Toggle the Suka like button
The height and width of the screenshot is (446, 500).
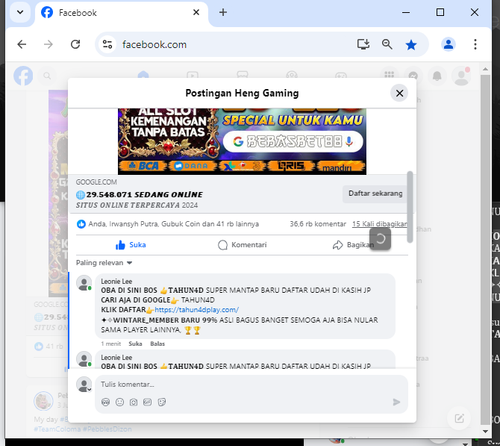[131, 245]
